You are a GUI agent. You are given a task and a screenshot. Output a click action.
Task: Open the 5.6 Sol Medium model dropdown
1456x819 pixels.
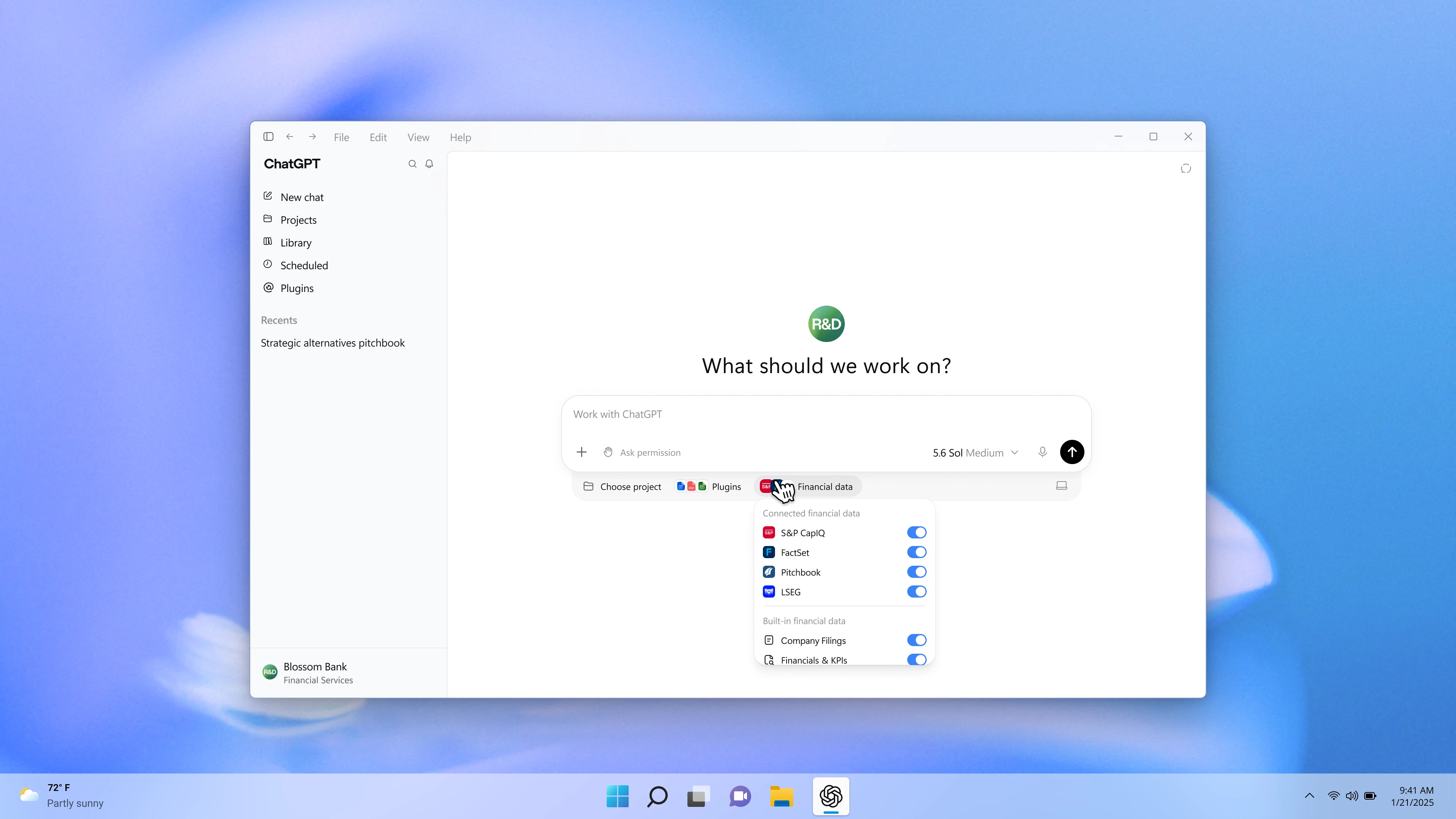point(975,453)
